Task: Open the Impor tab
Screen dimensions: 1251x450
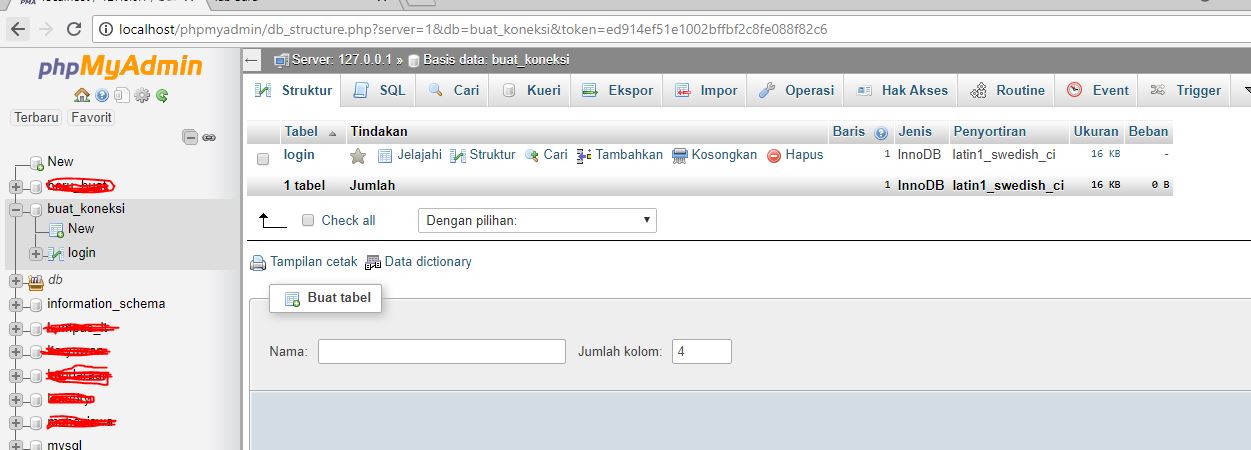Action: [x=706, y=90]
